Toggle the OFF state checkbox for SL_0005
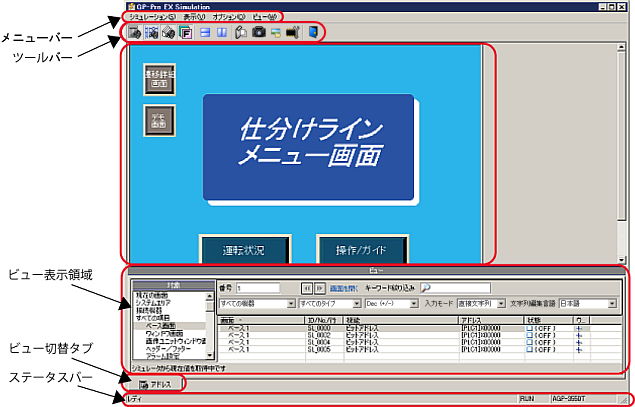The image size is (635, 407). tap(530, 350)
